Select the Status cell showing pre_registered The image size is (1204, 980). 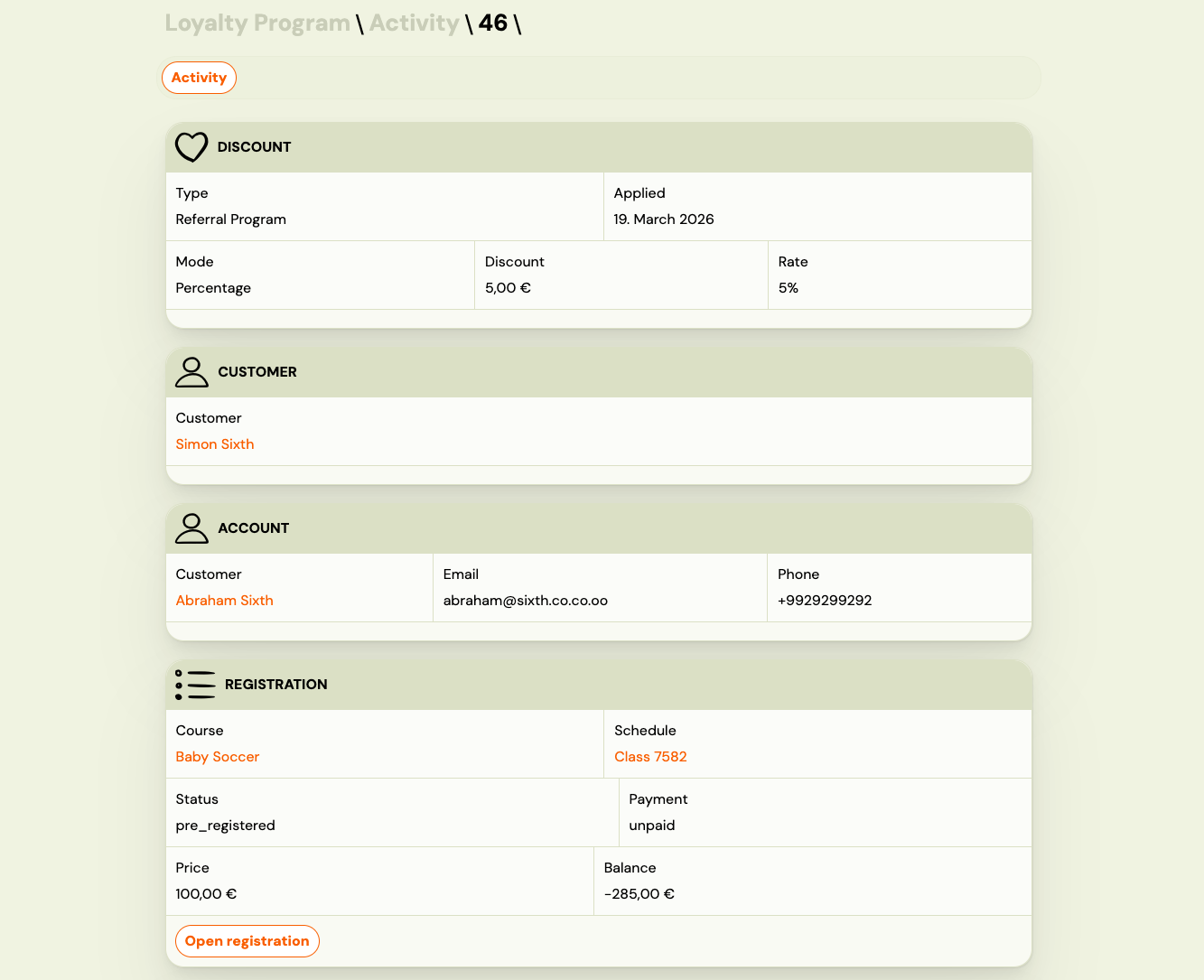click(225, 825)
